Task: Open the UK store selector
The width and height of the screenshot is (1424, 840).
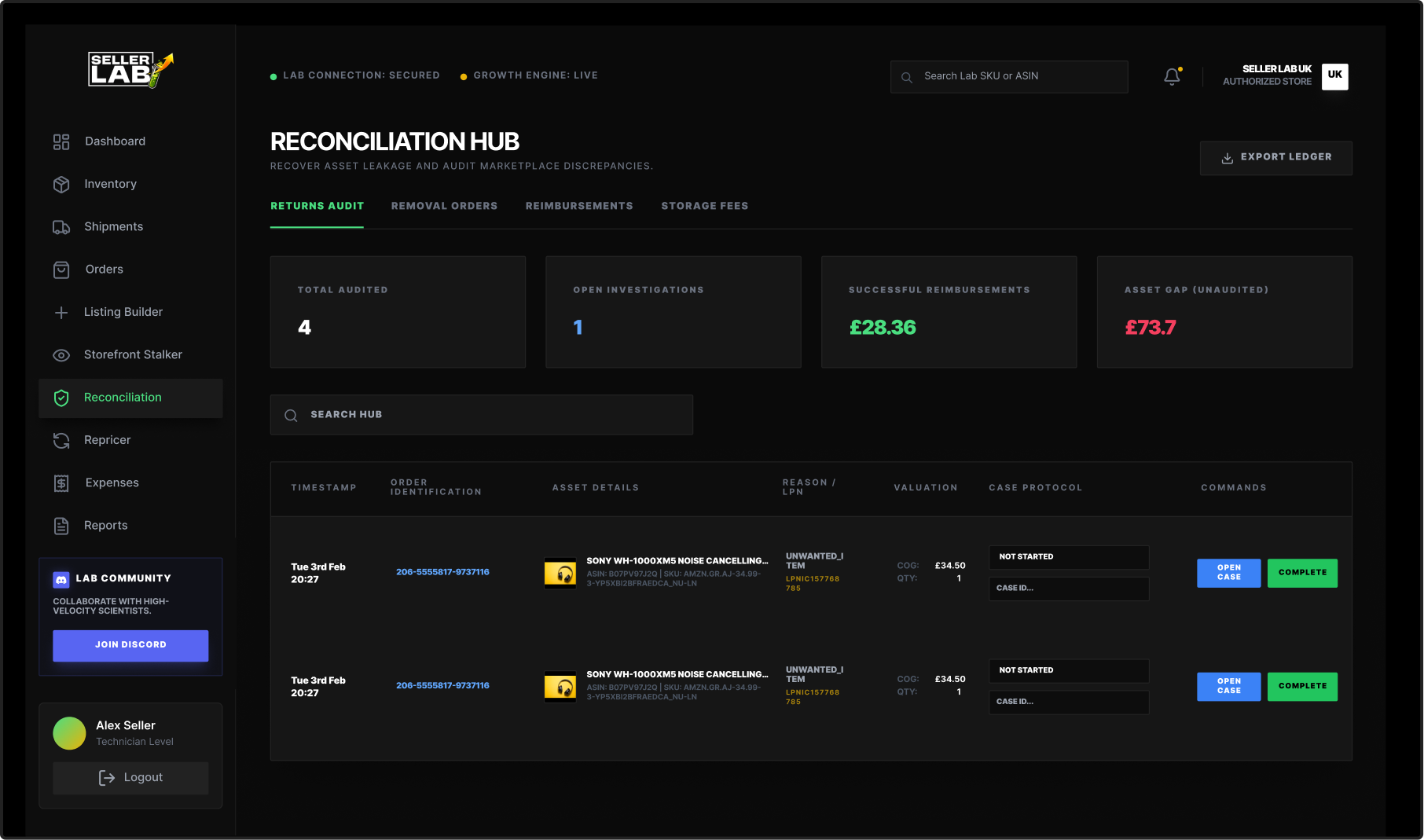Action: point(1334,75)
